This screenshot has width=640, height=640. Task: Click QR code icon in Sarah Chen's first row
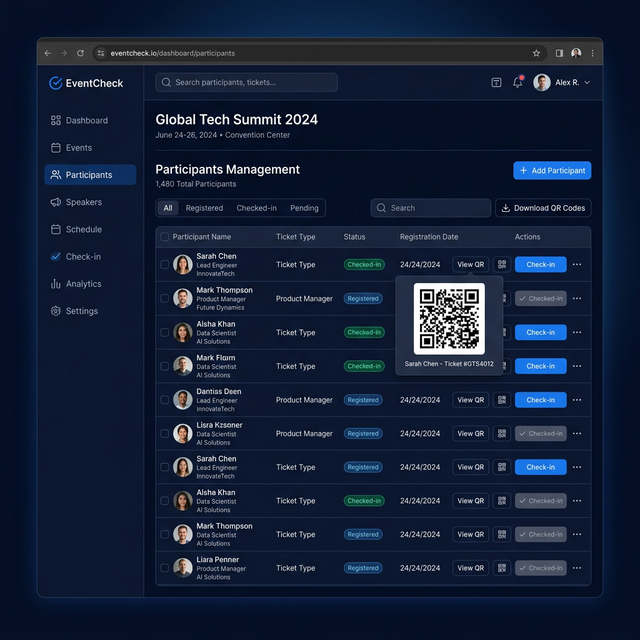point(501,265)
